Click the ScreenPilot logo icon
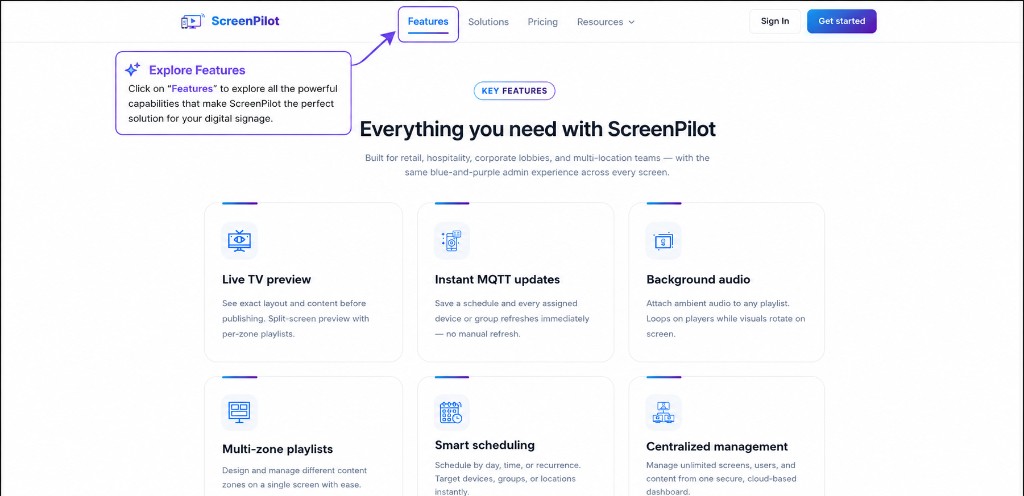Image resolution: width=1024 pixels, height=496 pixels. coord(193,22)
